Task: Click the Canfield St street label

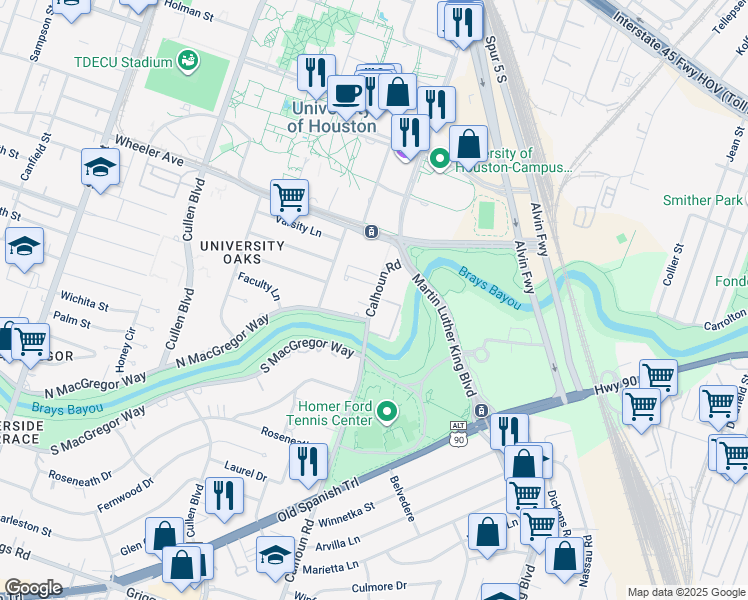Action: coord(35,157)
